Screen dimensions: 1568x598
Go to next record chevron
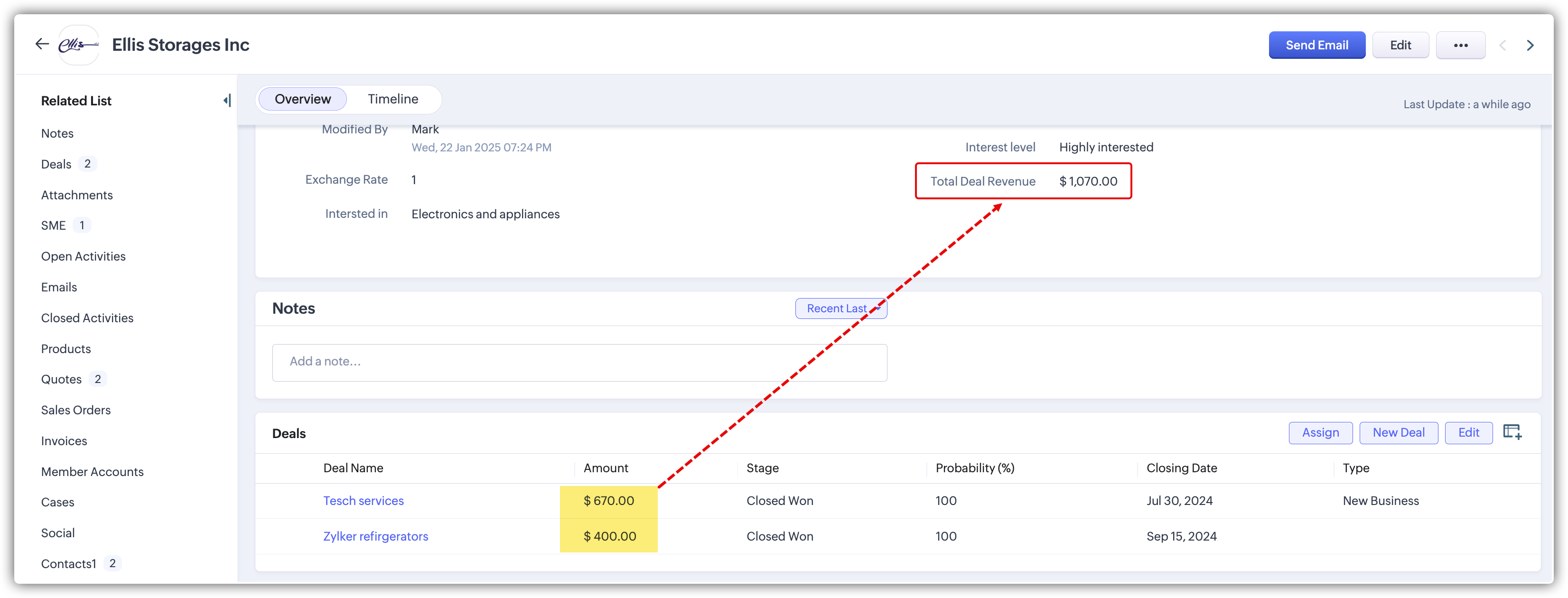coord(1530,45)
